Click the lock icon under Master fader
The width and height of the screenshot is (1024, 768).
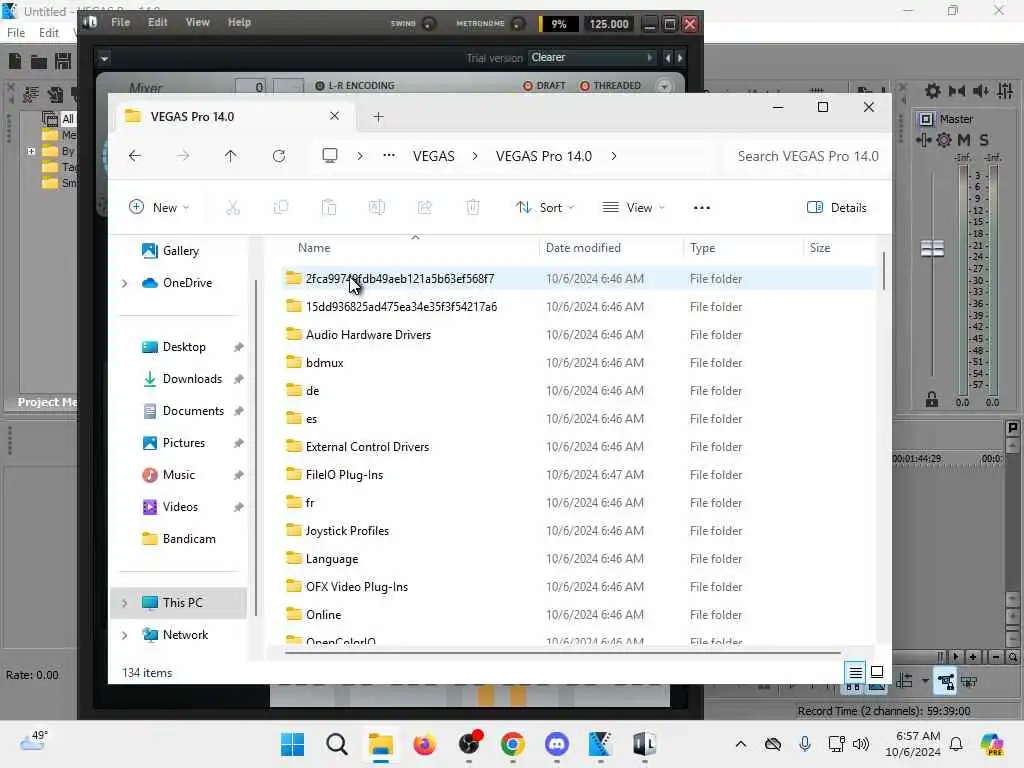click(932, 399)
